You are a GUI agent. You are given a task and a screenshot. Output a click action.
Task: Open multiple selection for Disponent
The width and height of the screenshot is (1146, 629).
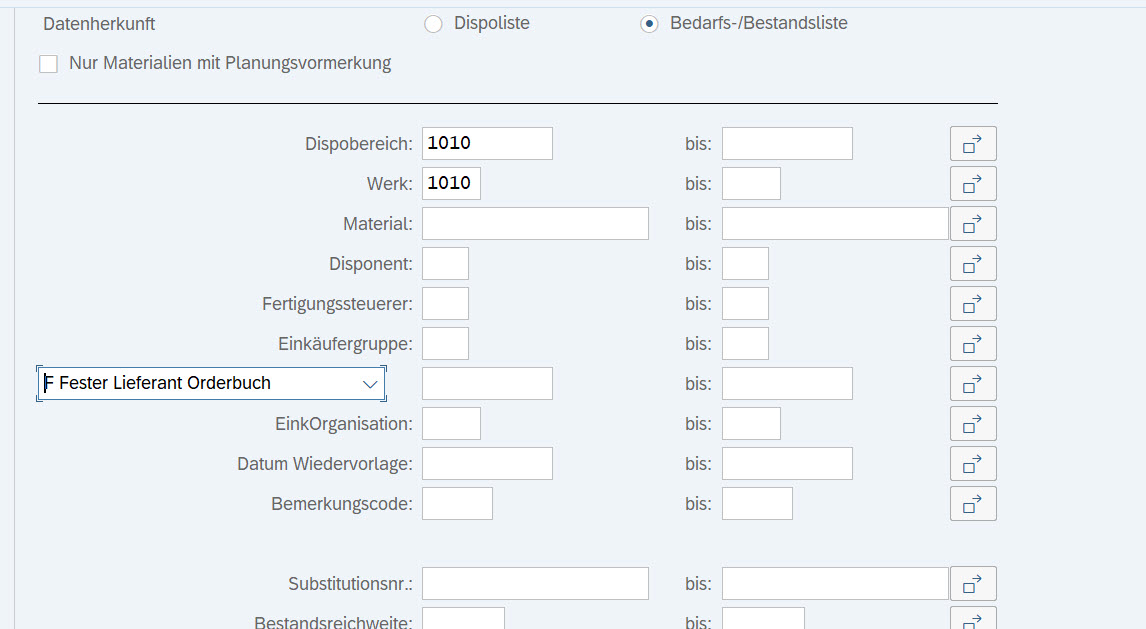tap(973, 264)
